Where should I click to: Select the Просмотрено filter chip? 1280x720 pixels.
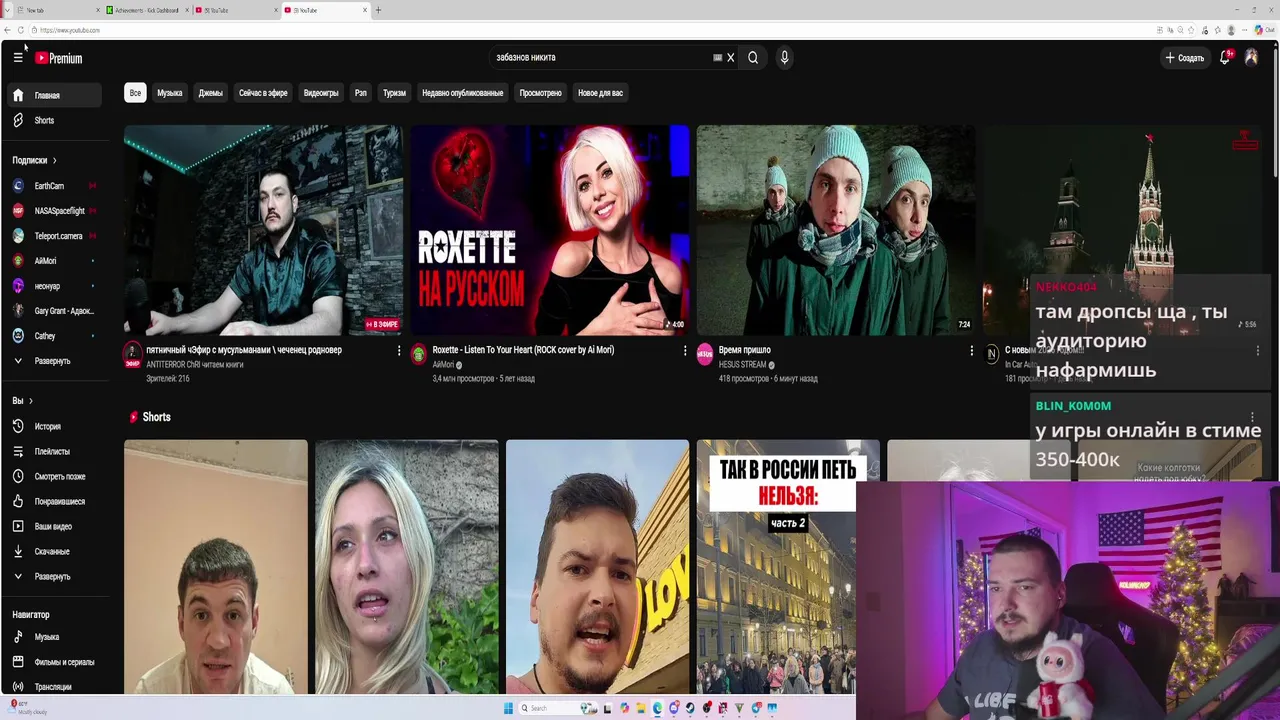pyautogui.click(x=540, y=93)
